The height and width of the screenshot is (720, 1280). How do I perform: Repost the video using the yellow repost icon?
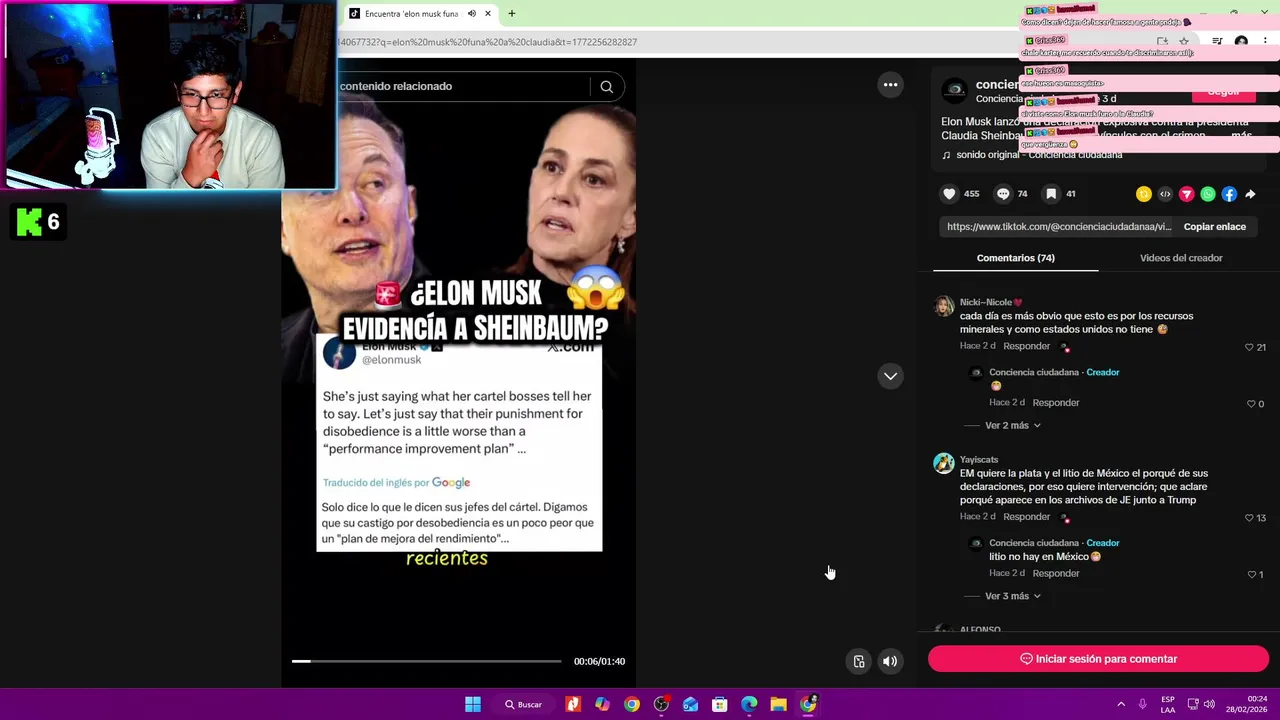(1144, 194)
